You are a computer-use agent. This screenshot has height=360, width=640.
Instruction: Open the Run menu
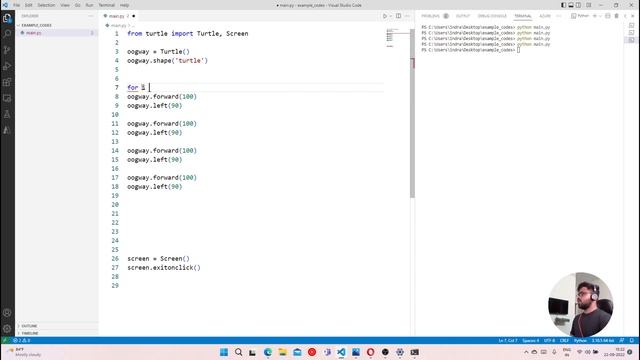coord(89,5)
